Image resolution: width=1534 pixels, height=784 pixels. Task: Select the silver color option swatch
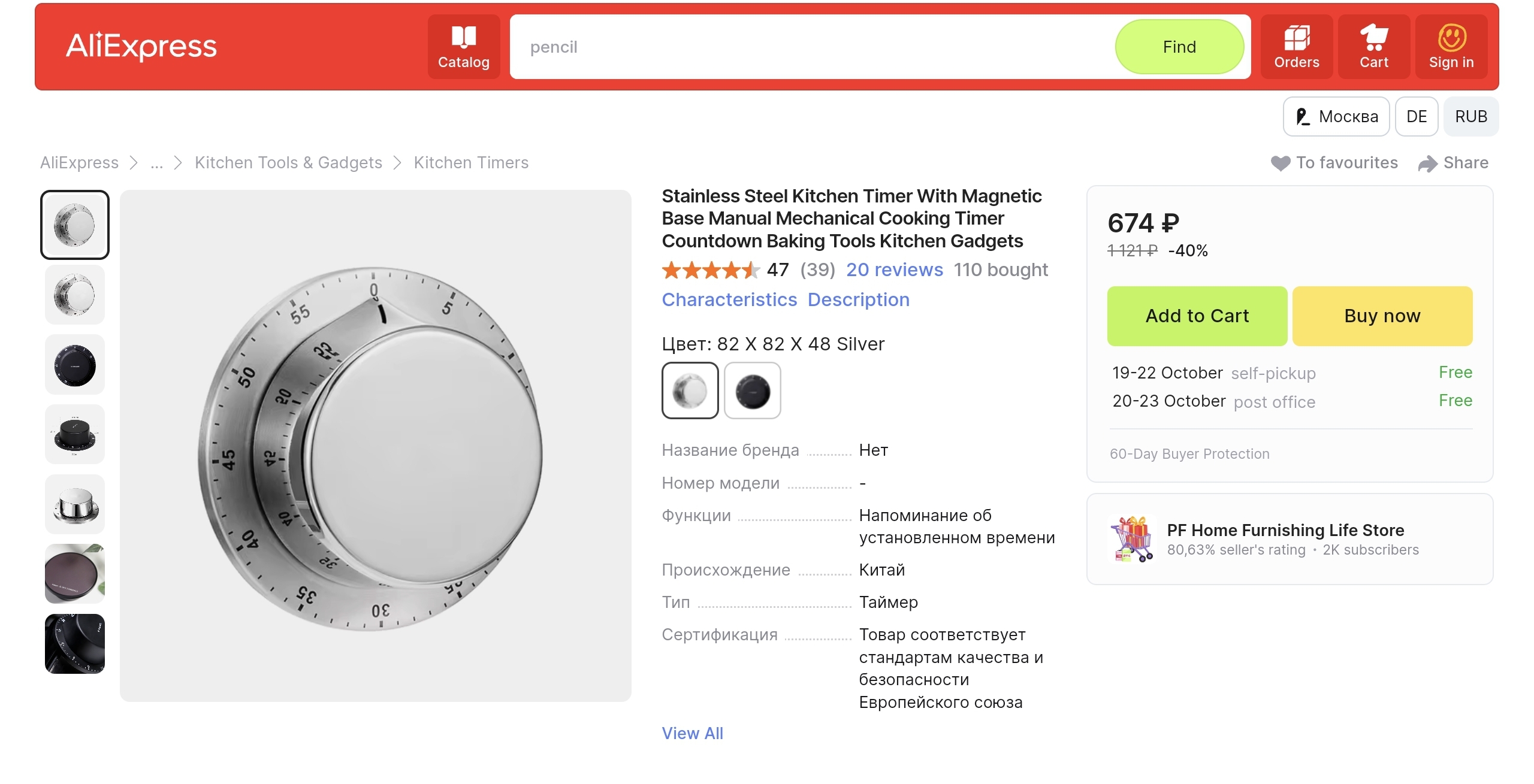pyautogui.click(x=690, y=391)
